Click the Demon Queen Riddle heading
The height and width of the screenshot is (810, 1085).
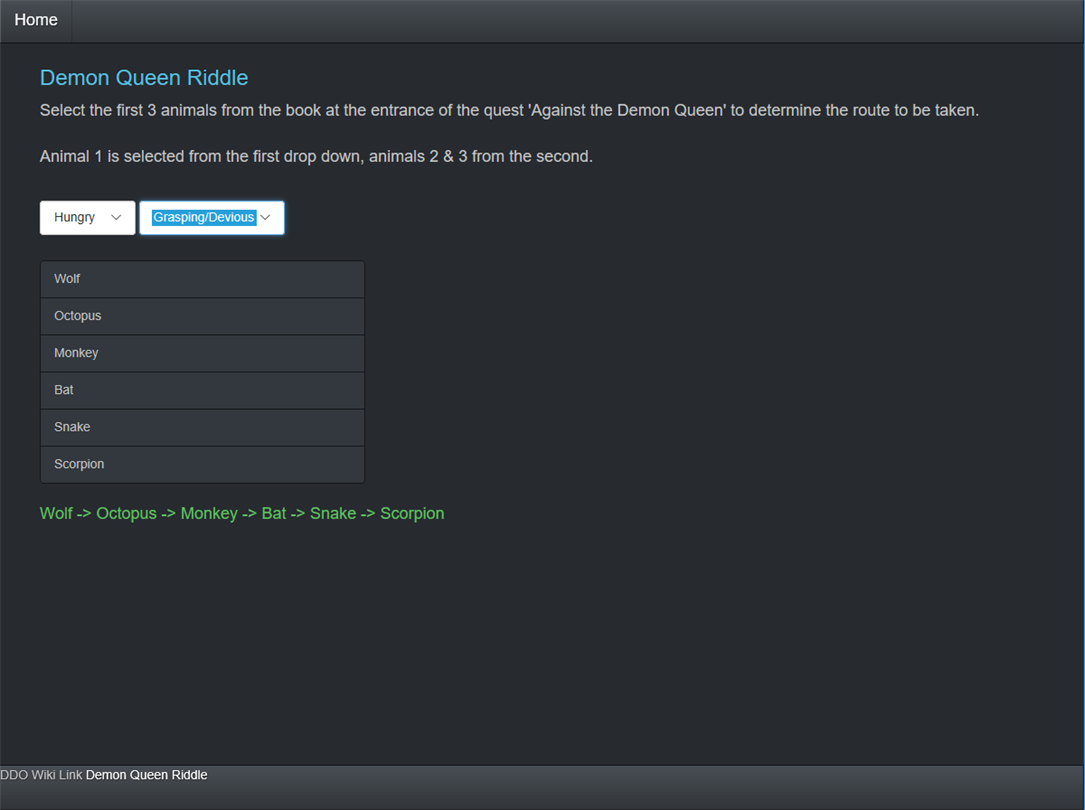[144, 77]
